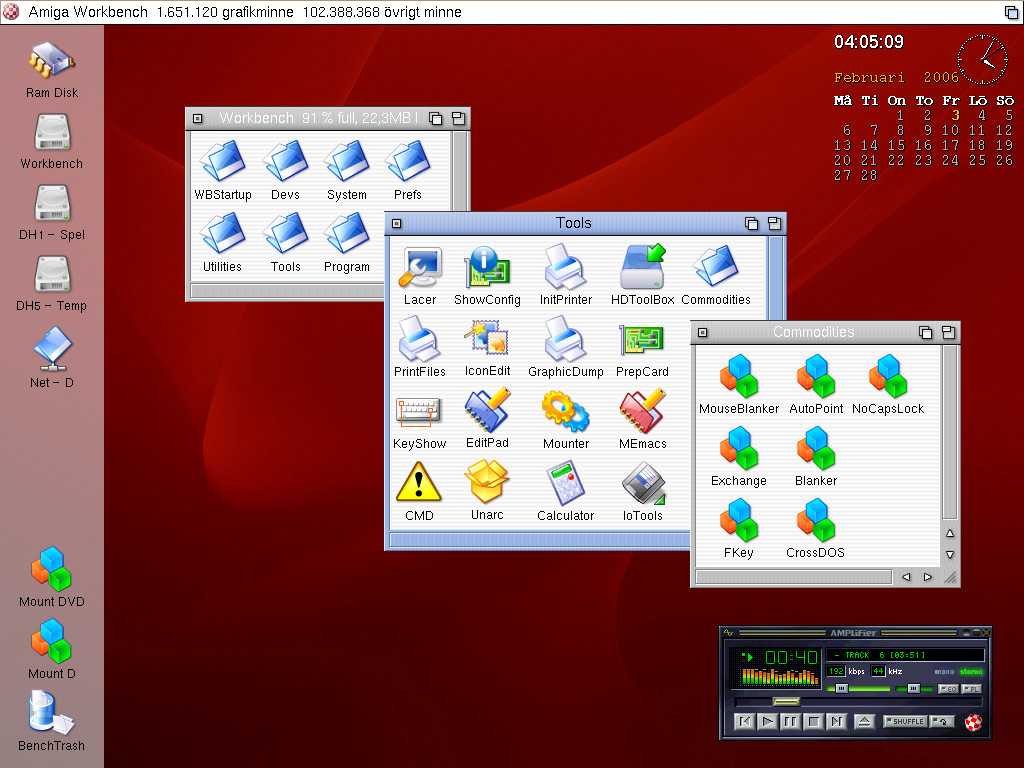Click the play button in AMPLiFier

pyautogui.click(x=767, y=722)
